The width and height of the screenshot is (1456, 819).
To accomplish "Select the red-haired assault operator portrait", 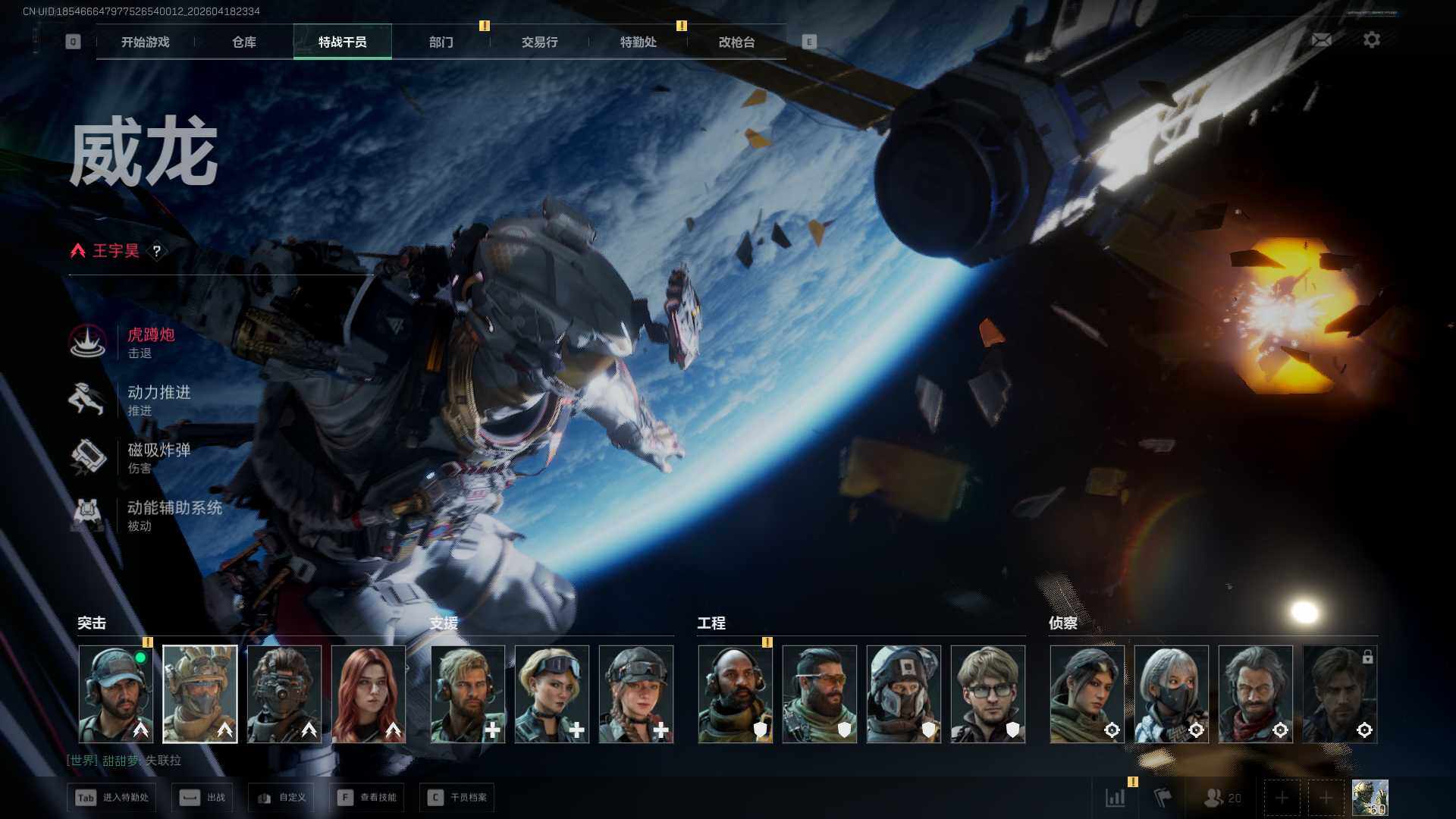I will tap(369, 694).
